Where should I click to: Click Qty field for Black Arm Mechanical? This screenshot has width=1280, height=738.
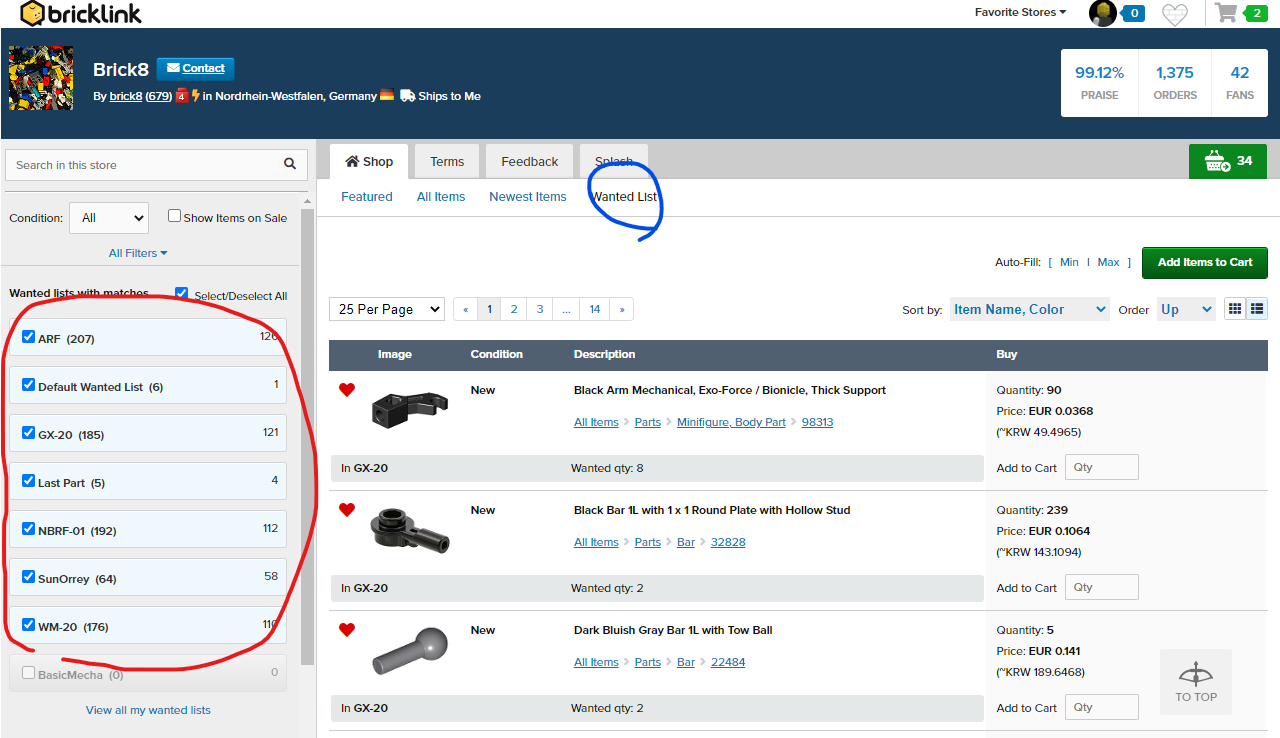[x=1101, y=467]
